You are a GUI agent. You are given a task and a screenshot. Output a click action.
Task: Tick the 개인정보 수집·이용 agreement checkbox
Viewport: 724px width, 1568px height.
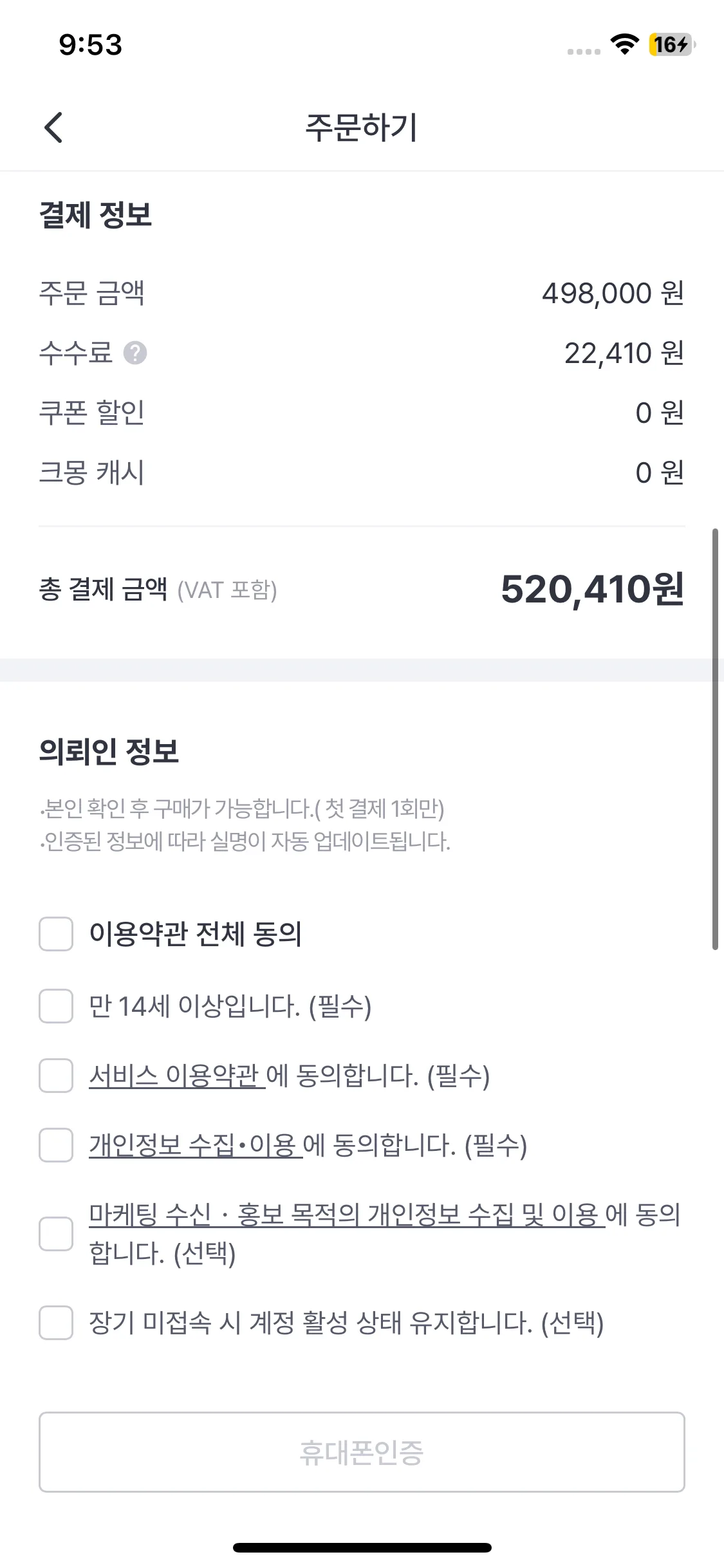(56, 1145)
